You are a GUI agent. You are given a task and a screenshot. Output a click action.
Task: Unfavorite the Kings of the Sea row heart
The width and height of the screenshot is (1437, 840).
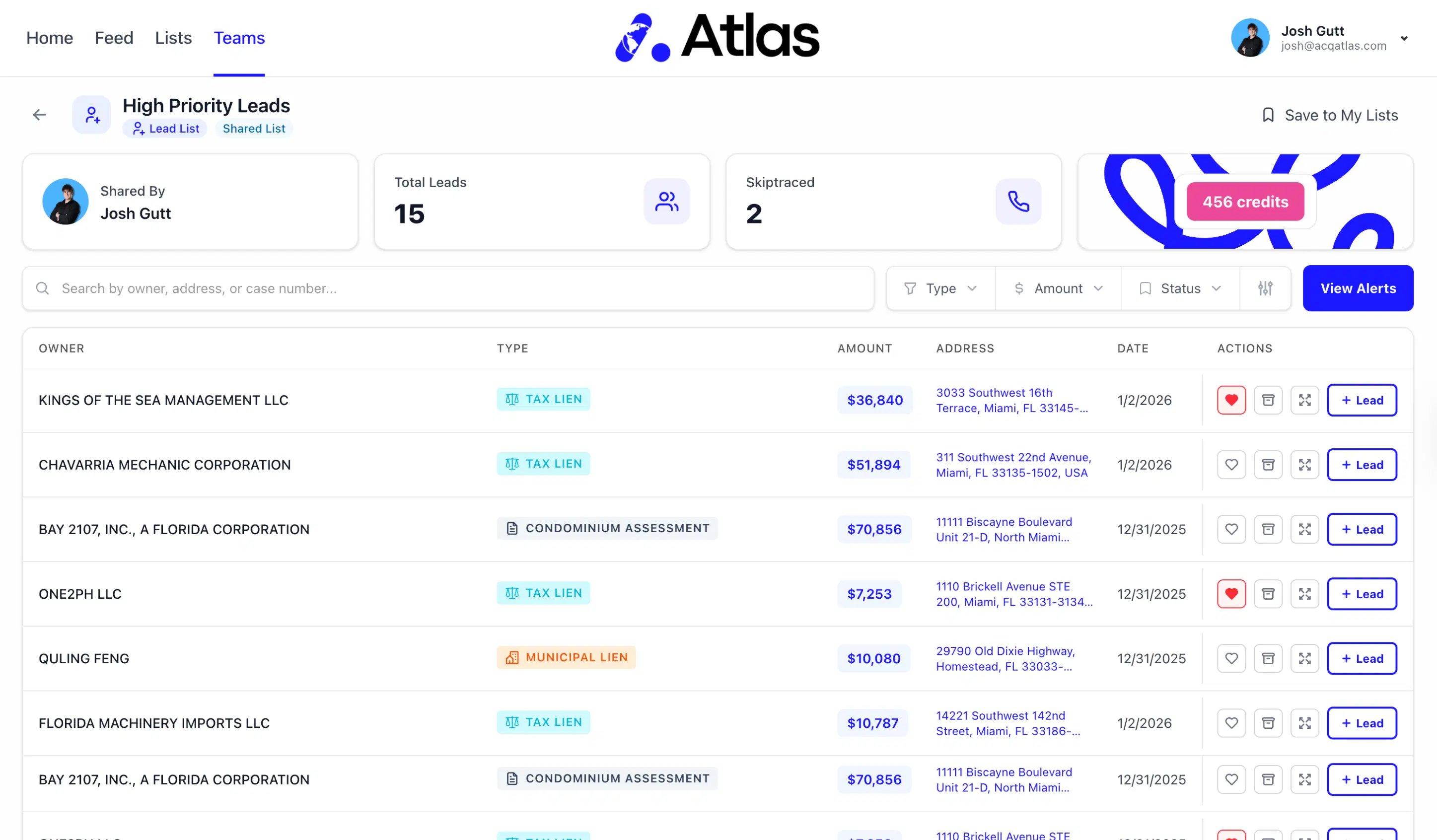tap(1231, 400)
